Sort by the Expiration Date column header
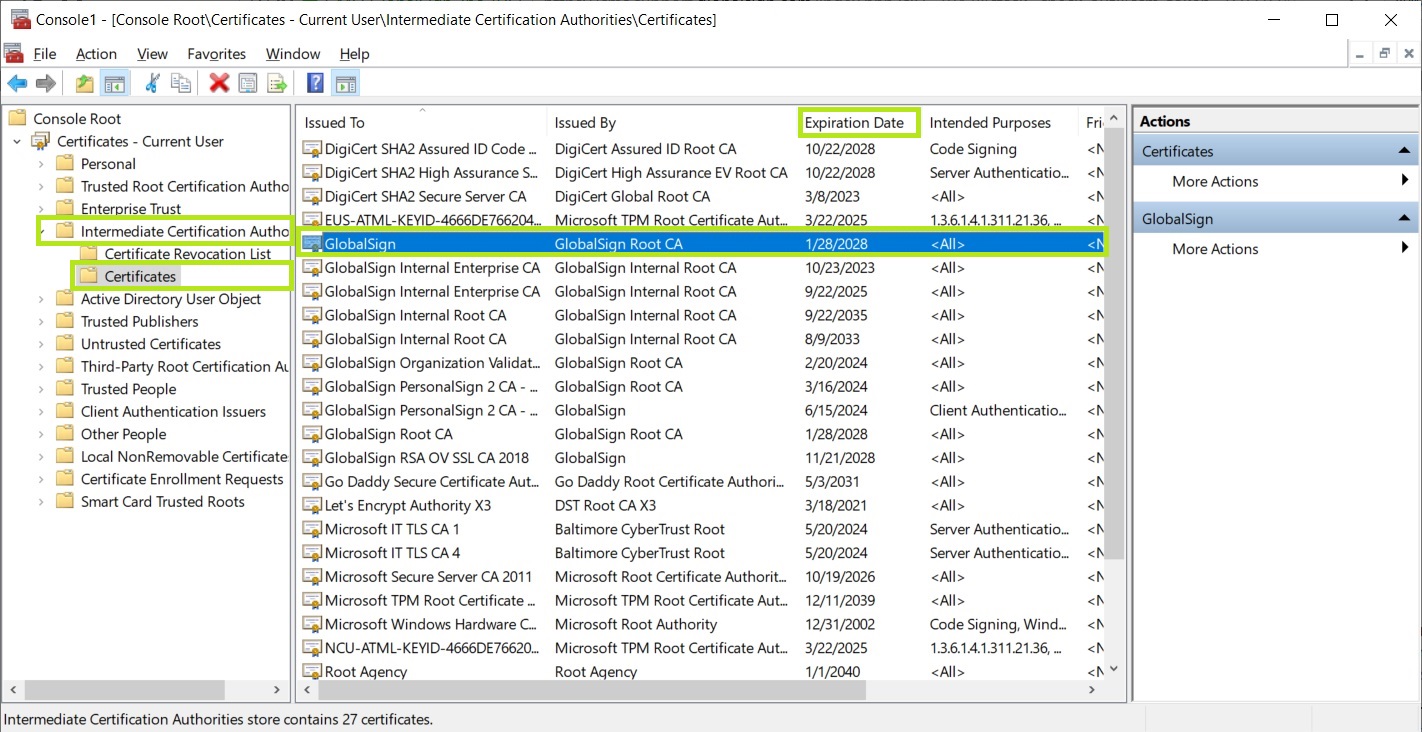This screenshot has width=1422, height=732. tap(855, 123)
